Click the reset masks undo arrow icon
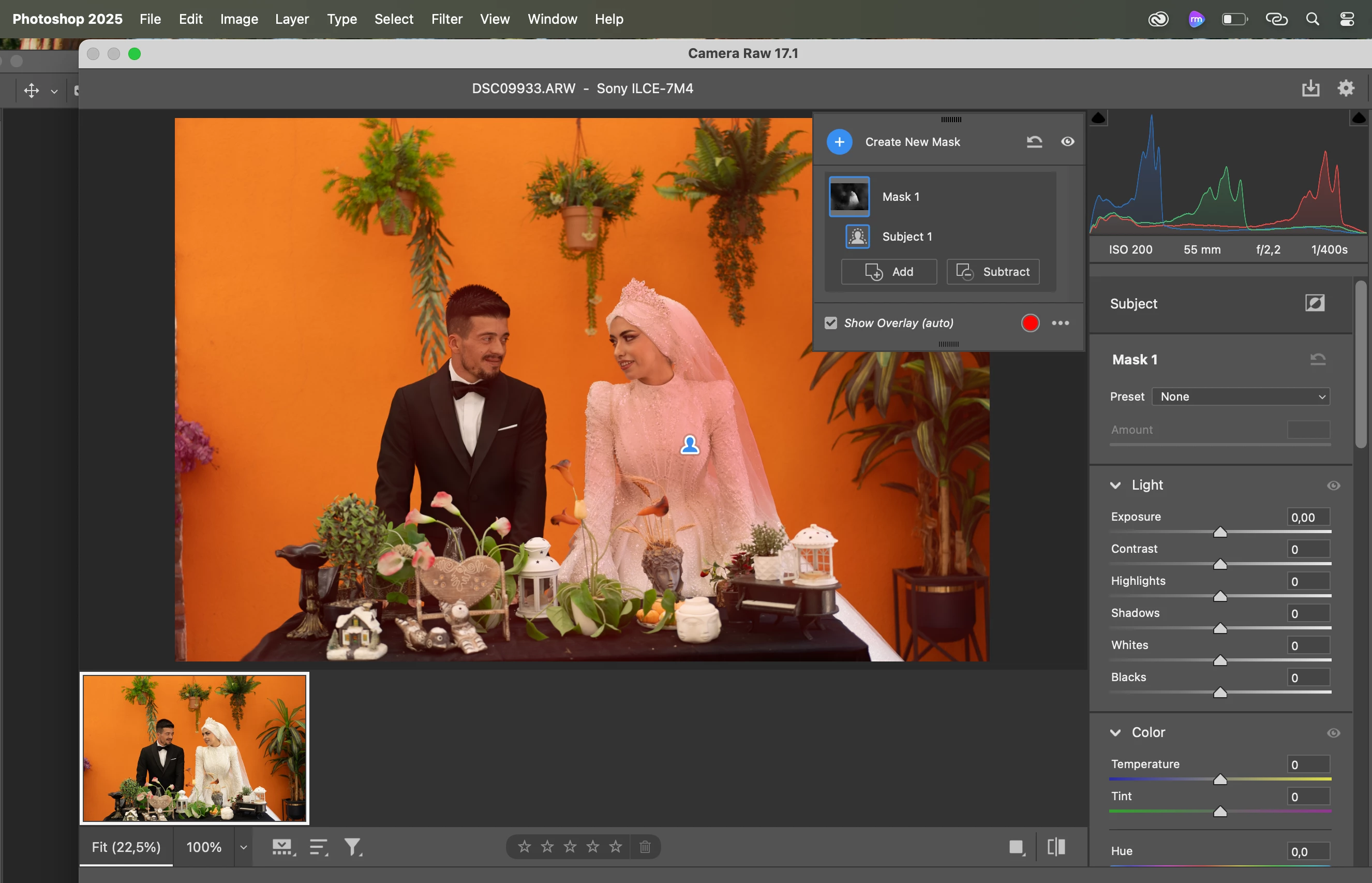Viewport: 1372px width, 883px height. pos(1034,142)
